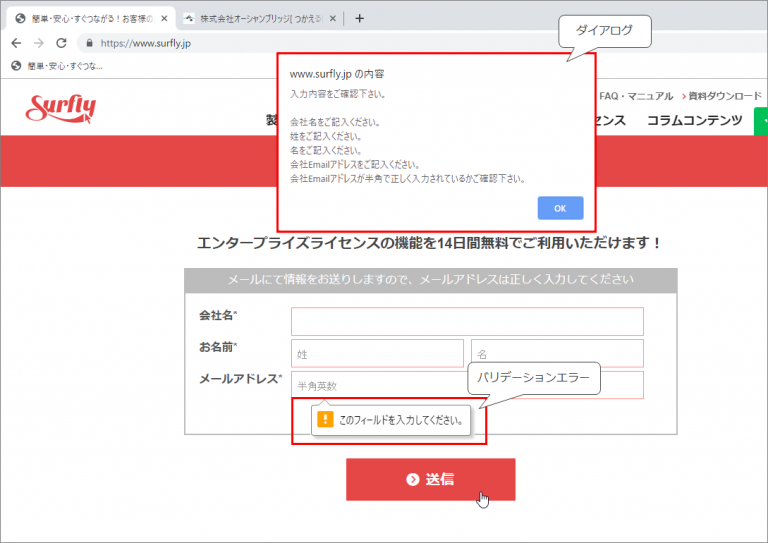Reload the page with refresh icon
The image size is (768, 543).
pos(61,43)
